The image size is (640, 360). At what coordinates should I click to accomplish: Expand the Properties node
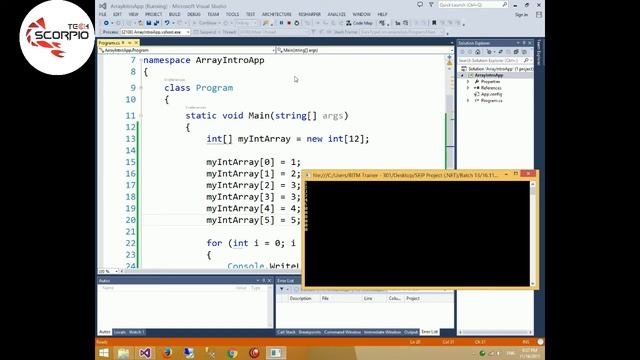click(x=468, y=82)
